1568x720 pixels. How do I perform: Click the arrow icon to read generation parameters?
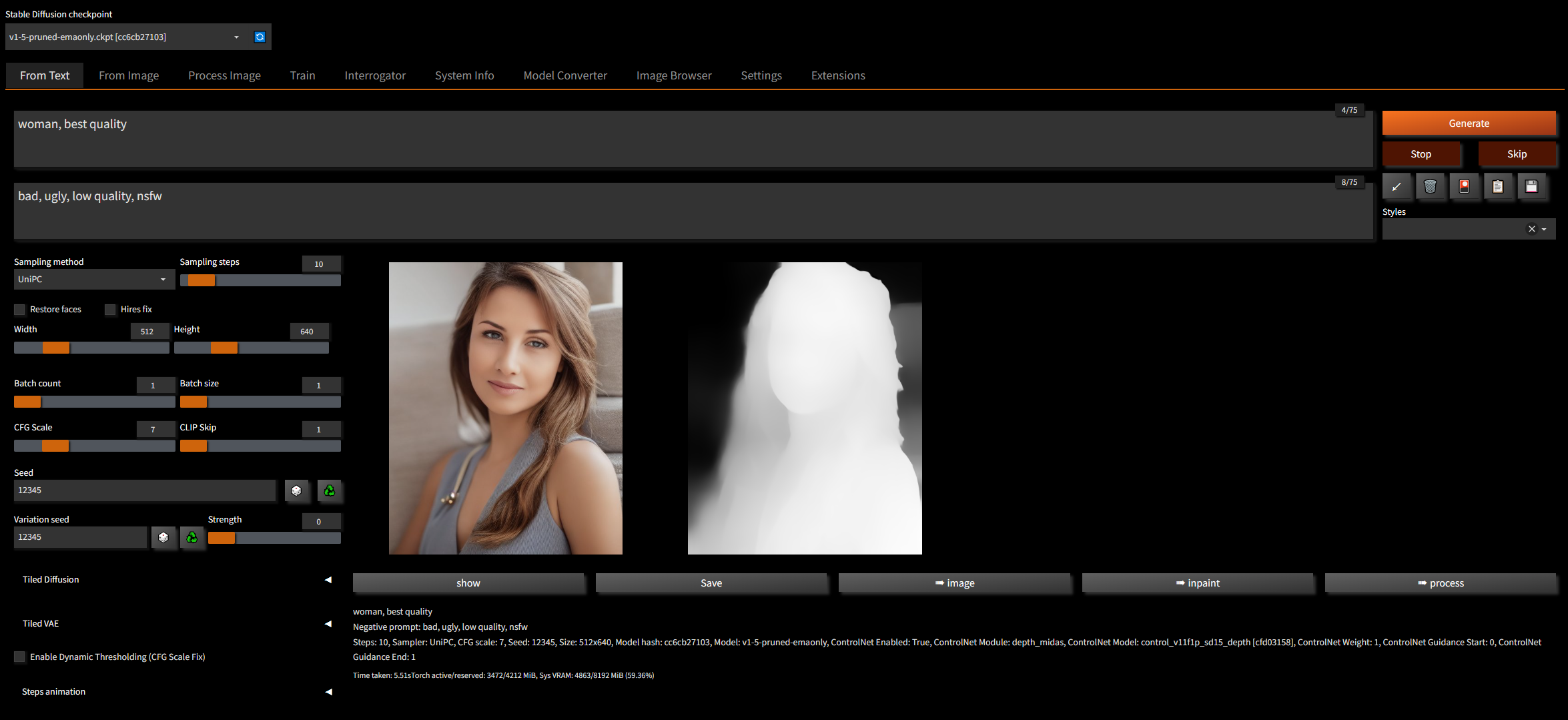pyautogui.click(x=1398, y=187)
